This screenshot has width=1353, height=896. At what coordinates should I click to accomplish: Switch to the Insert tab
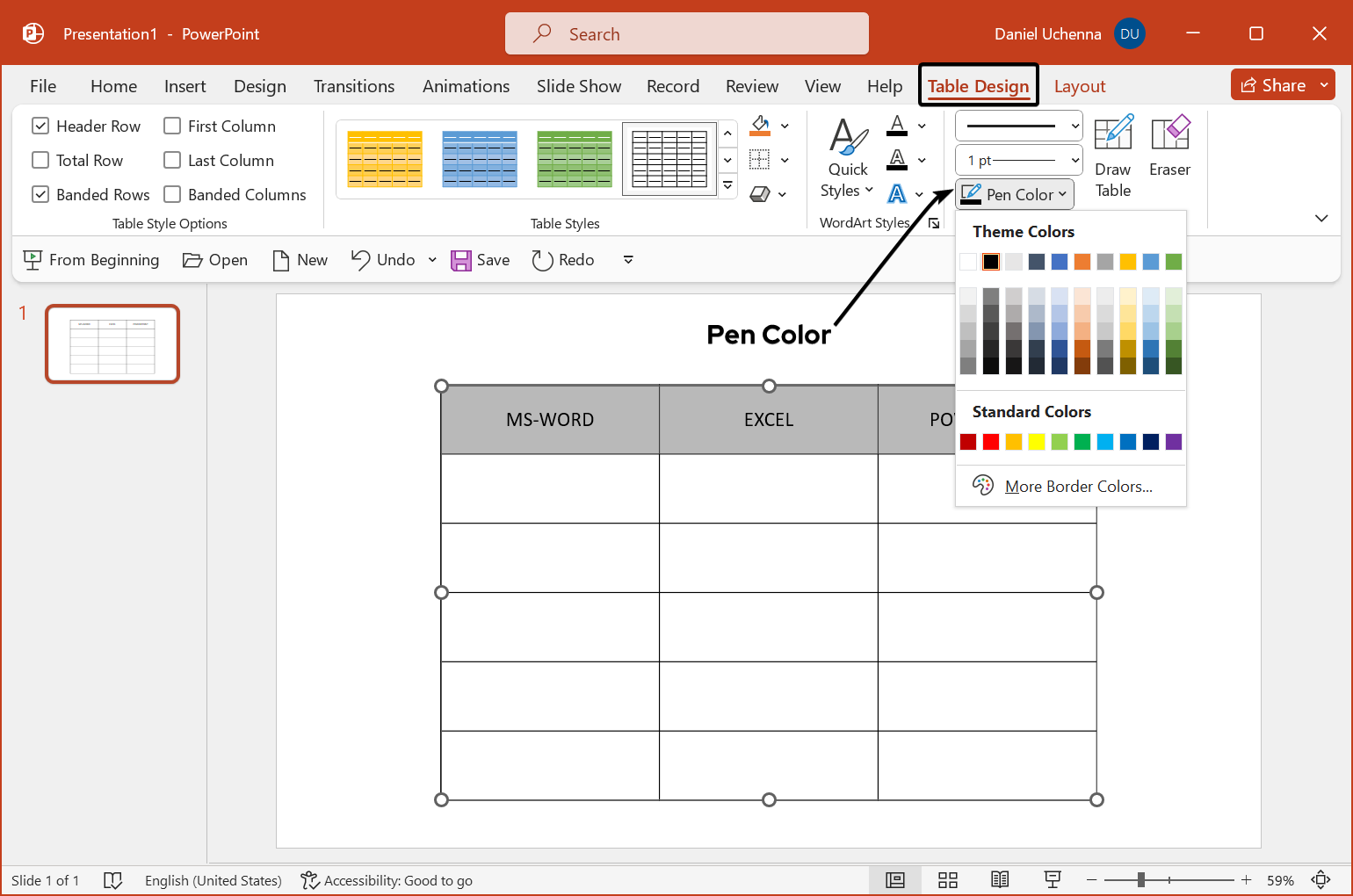point(184,86)
